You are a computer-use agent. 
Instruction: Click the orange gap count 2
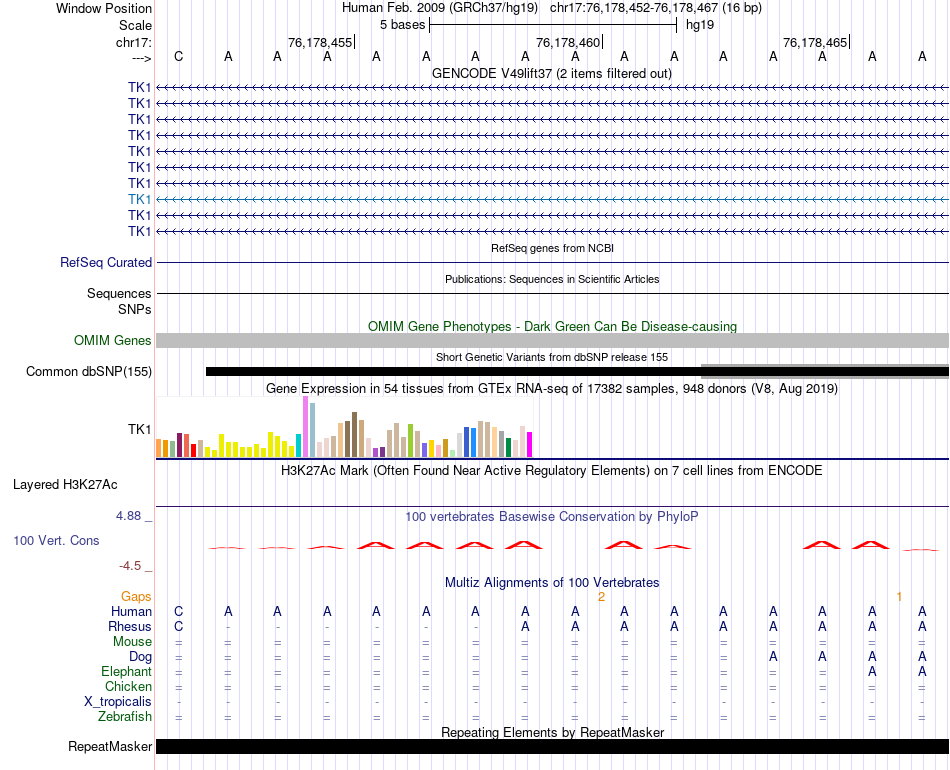(601, 597)
